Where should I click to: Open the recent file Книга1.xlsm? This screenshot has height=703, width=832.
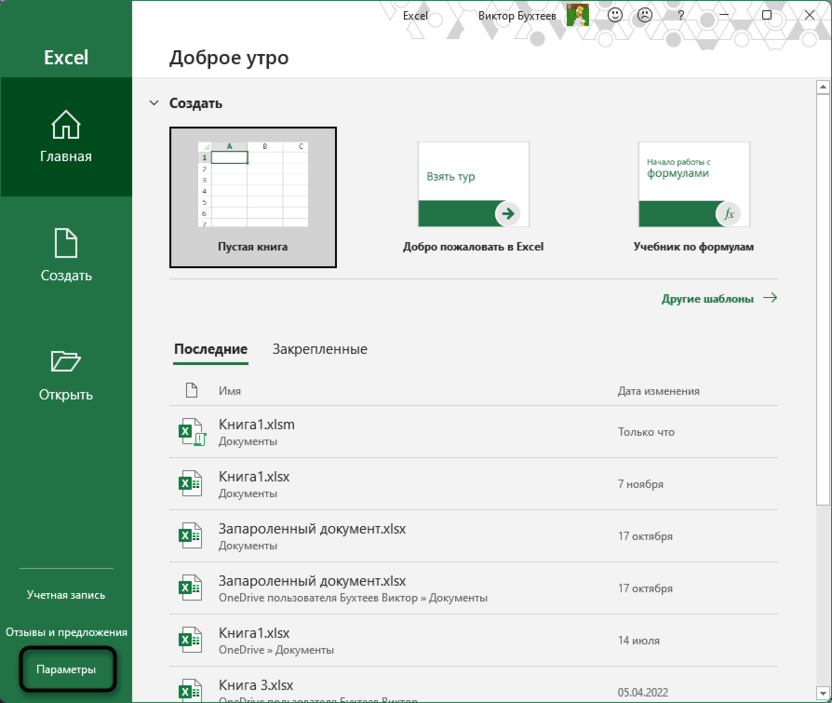[x=473, y=432]
